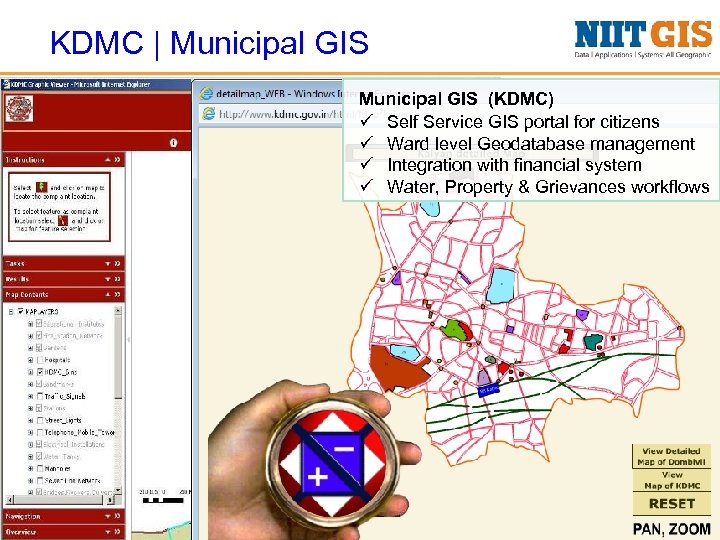Pan left using the dial's left white arrow
The height and width of the screenshot is (540, 720).
pyautogui.click(x=290, y=464)
